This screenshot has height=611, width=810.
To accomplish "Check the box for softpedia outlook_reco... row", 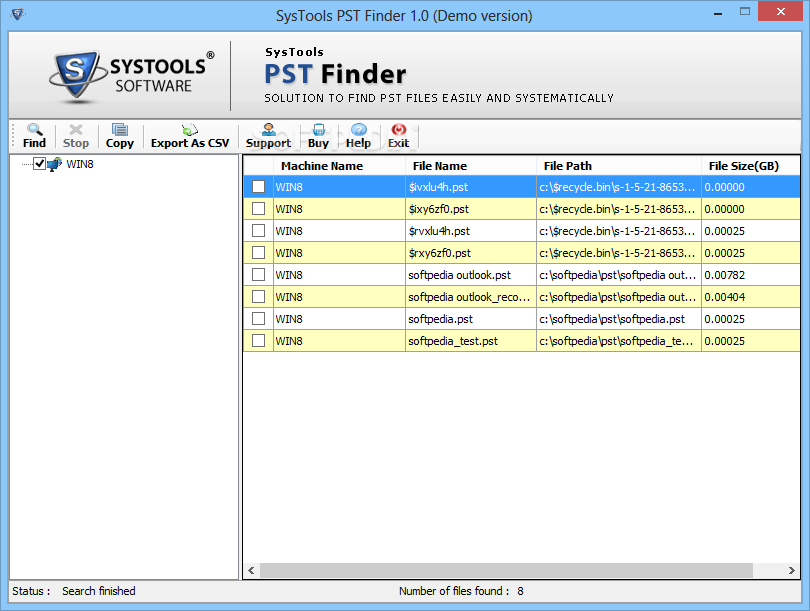I will tap(258, 296).
